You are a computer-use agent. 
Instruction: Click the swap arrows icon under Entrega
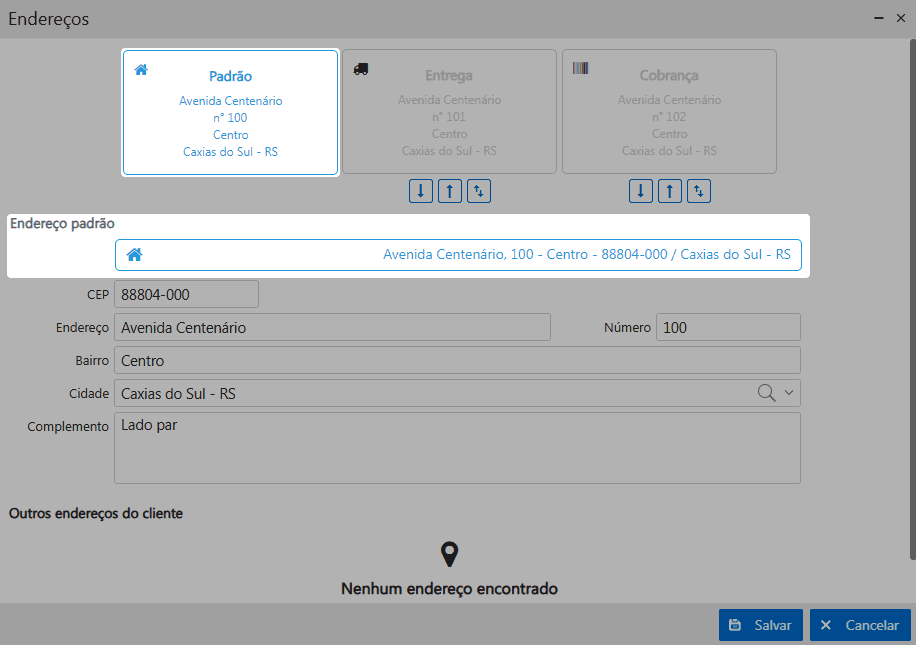click(480, 191)
